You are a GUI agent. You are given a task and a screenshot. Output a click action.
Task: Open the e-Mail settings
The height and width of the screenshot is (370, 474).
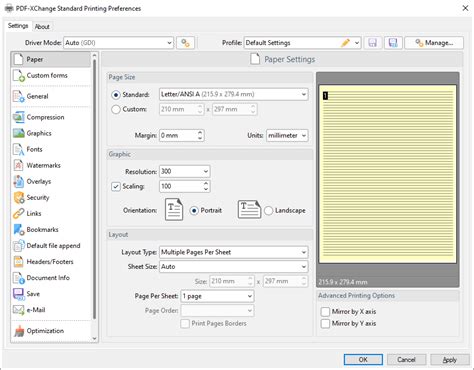pyautogui.click(x=51, y=310)
